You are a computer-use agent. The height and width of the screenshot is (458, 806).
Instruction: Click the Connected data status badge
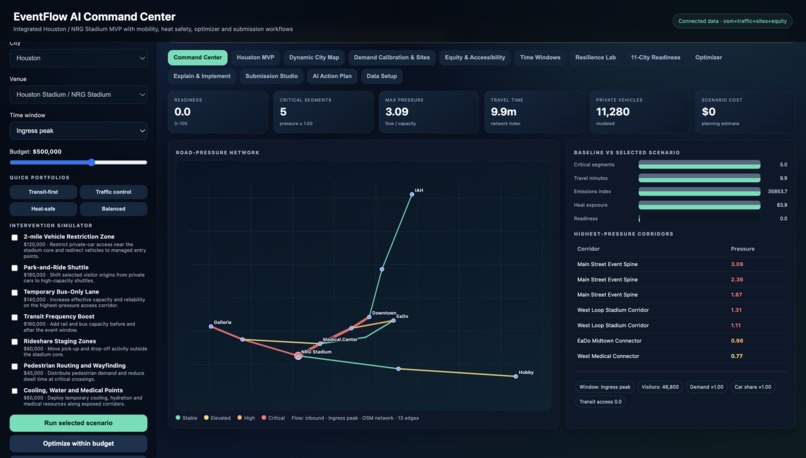pyautogui.click(x=732, y=21)
